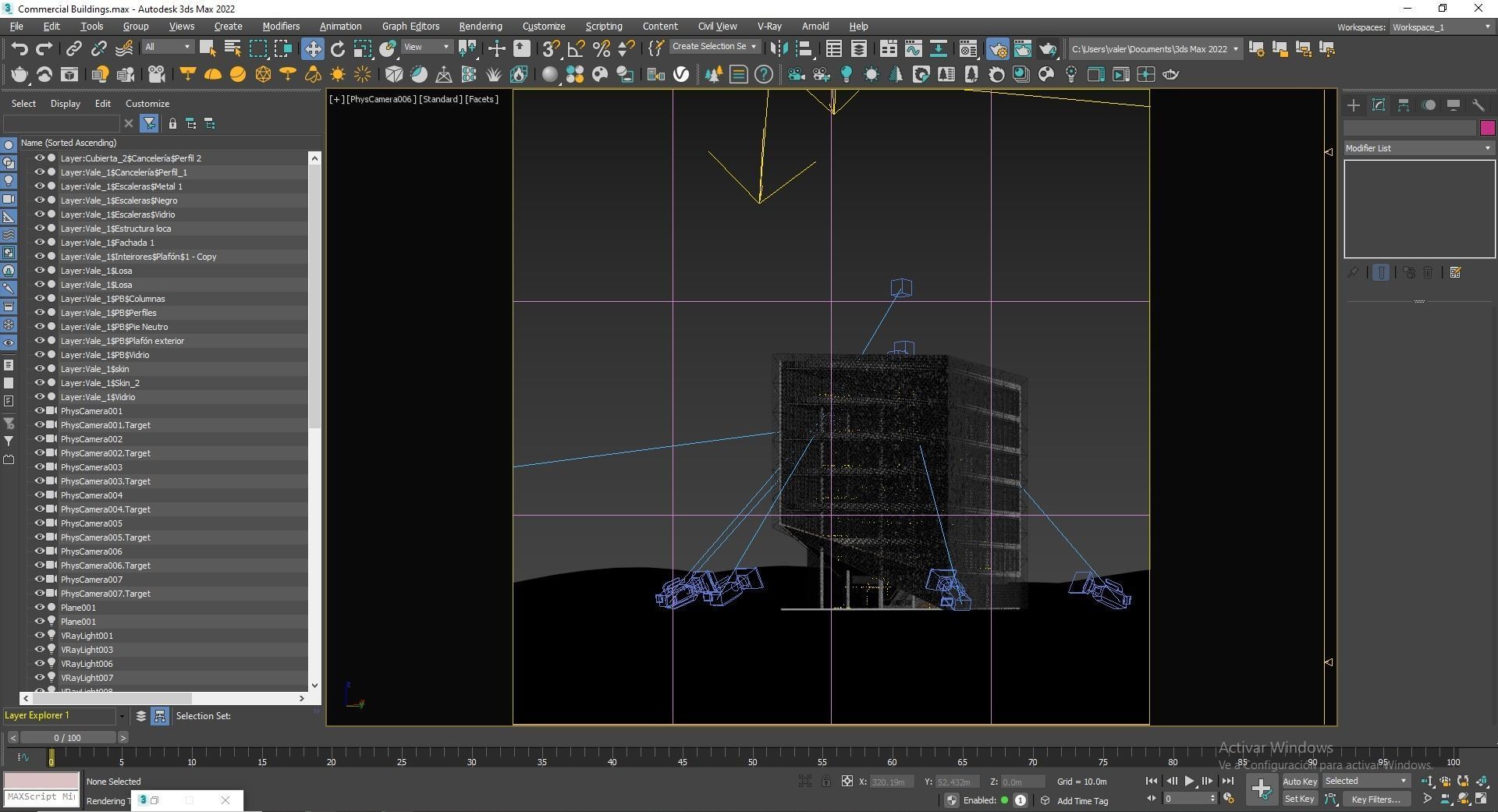Click the time slider 0 / 100 handle
The width and height of the screenshot is (1498, 812).
tap(68, 738)
